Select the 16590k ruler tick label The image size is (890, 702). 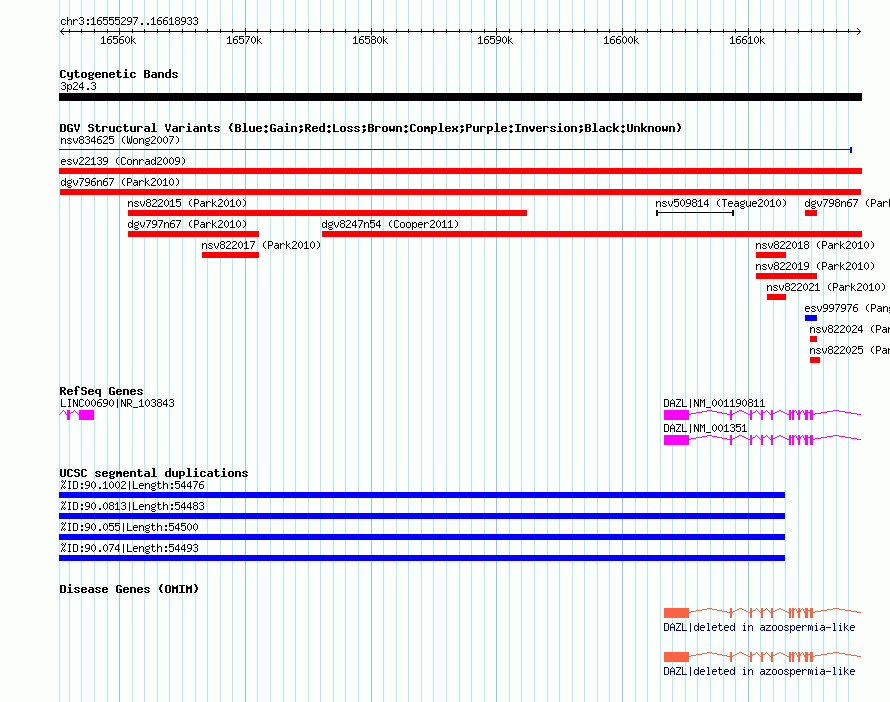click(x=495, y=40)
